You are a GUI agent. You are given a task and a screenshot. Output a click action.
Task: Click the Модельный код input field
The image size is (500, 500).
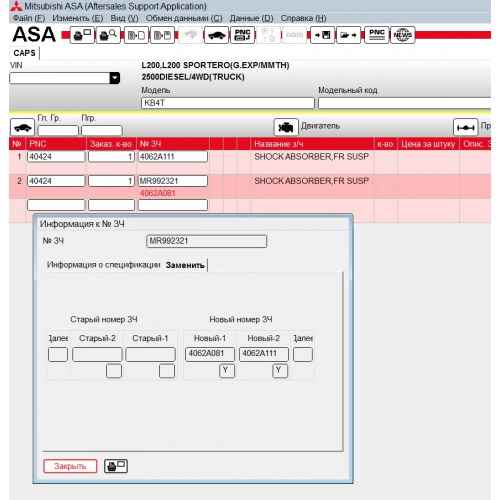(404, 103)
